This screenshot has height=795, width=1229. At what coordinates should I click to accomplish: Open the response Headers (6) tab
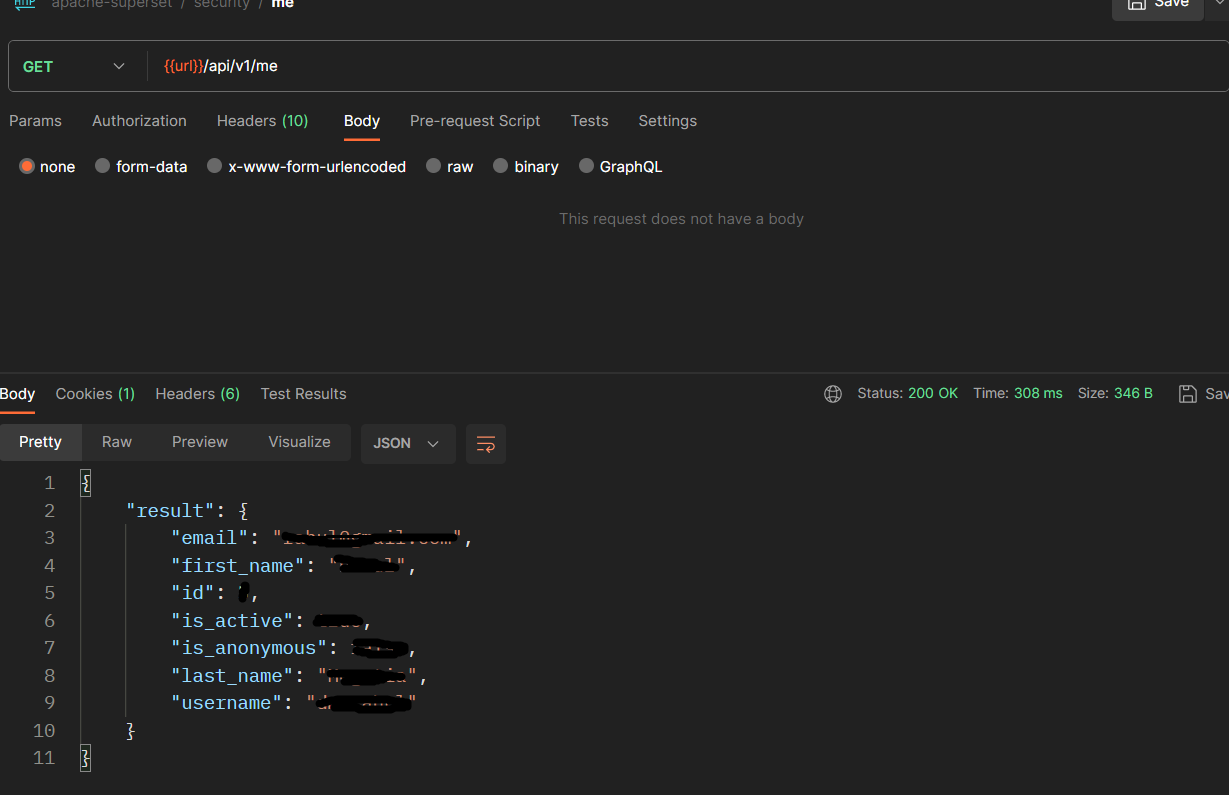pos(197,394)
